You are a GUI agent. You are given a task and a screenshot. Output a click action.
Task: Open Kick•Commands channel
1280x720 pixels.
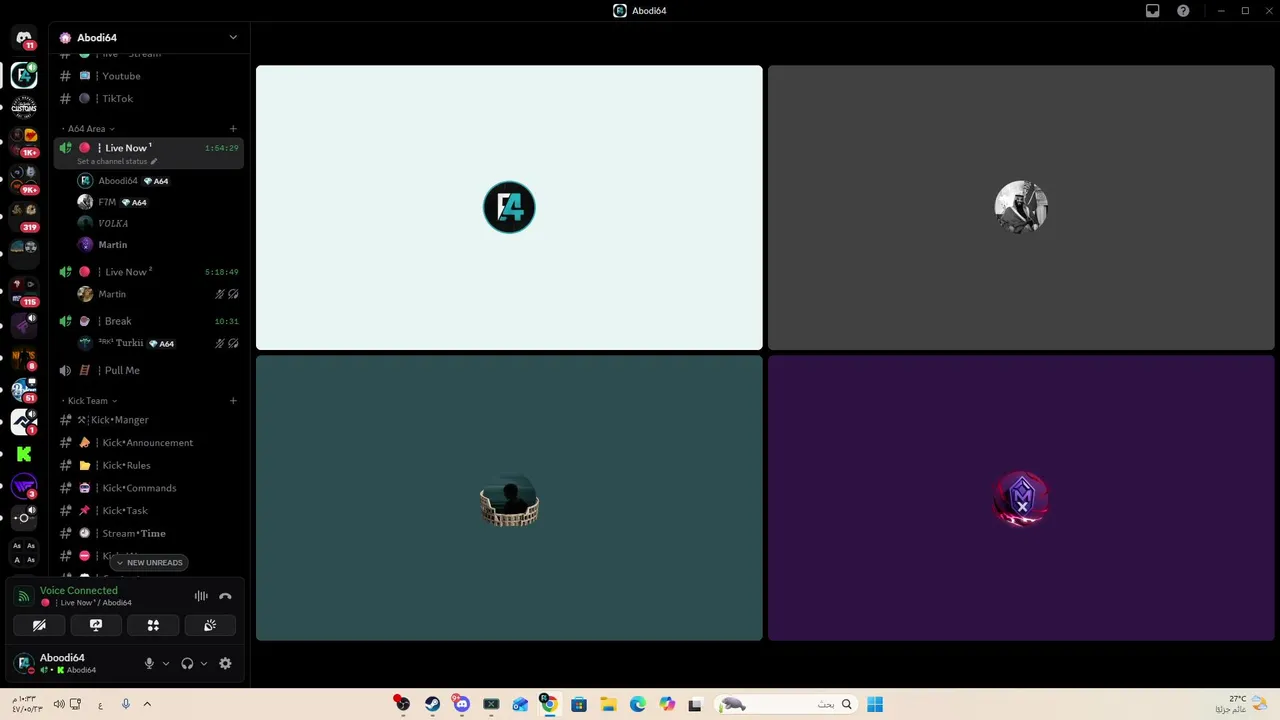point(148,488)
